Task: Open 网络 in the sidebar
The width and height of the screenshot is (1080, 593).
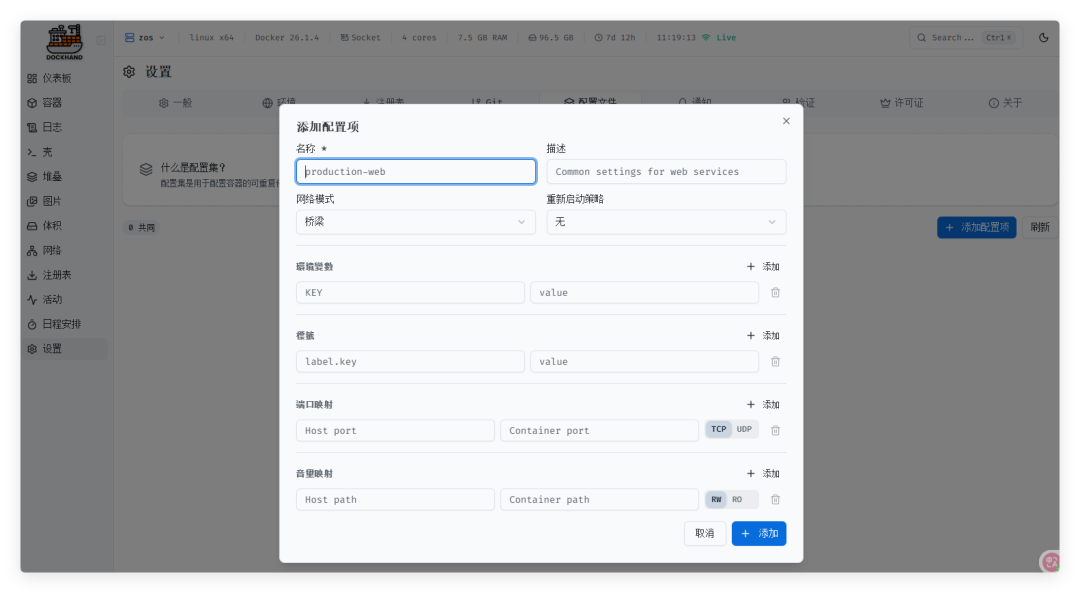Action: coord(65,251)
